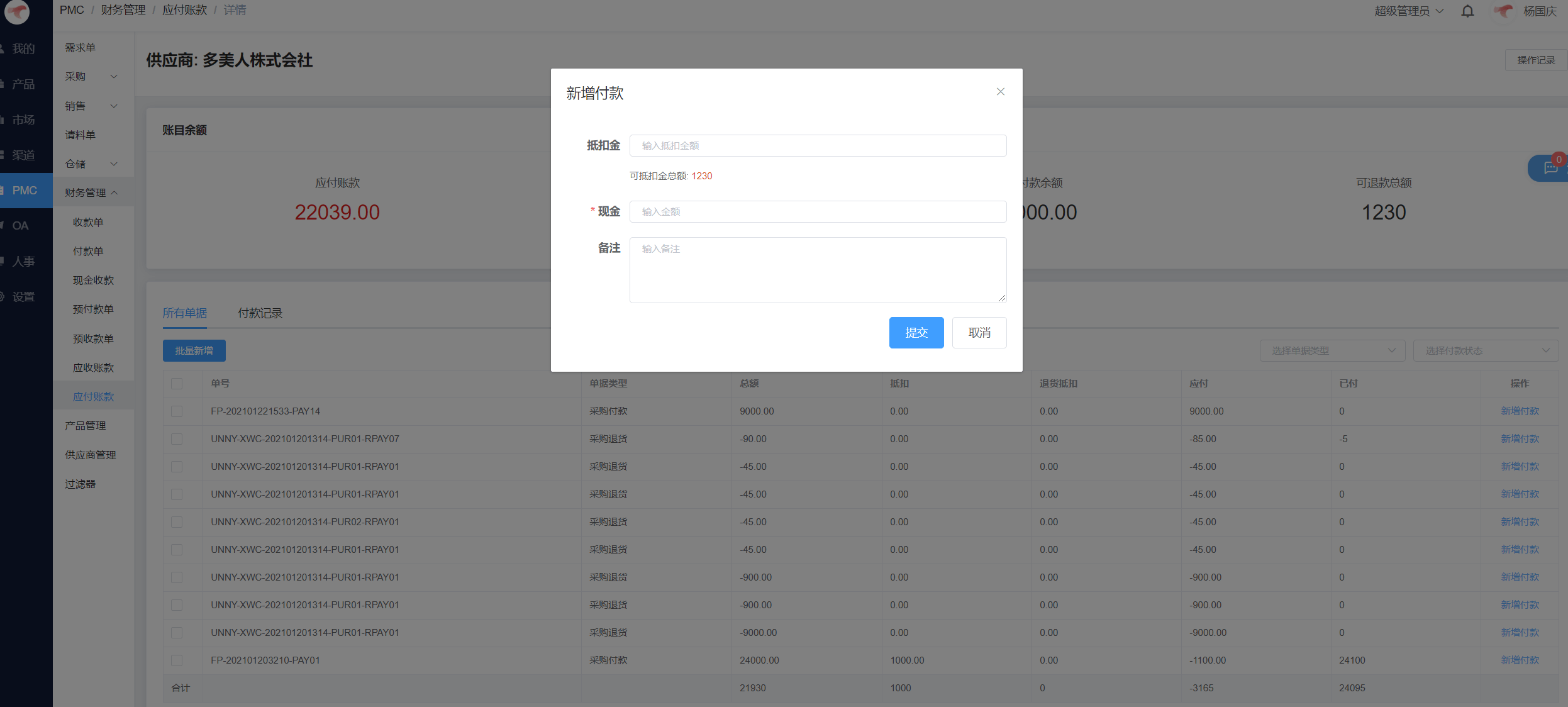Open 设置 in the dark sidebar
Image resolution: width=1568 pixels, height=707 pixels.
coord(23,296)
